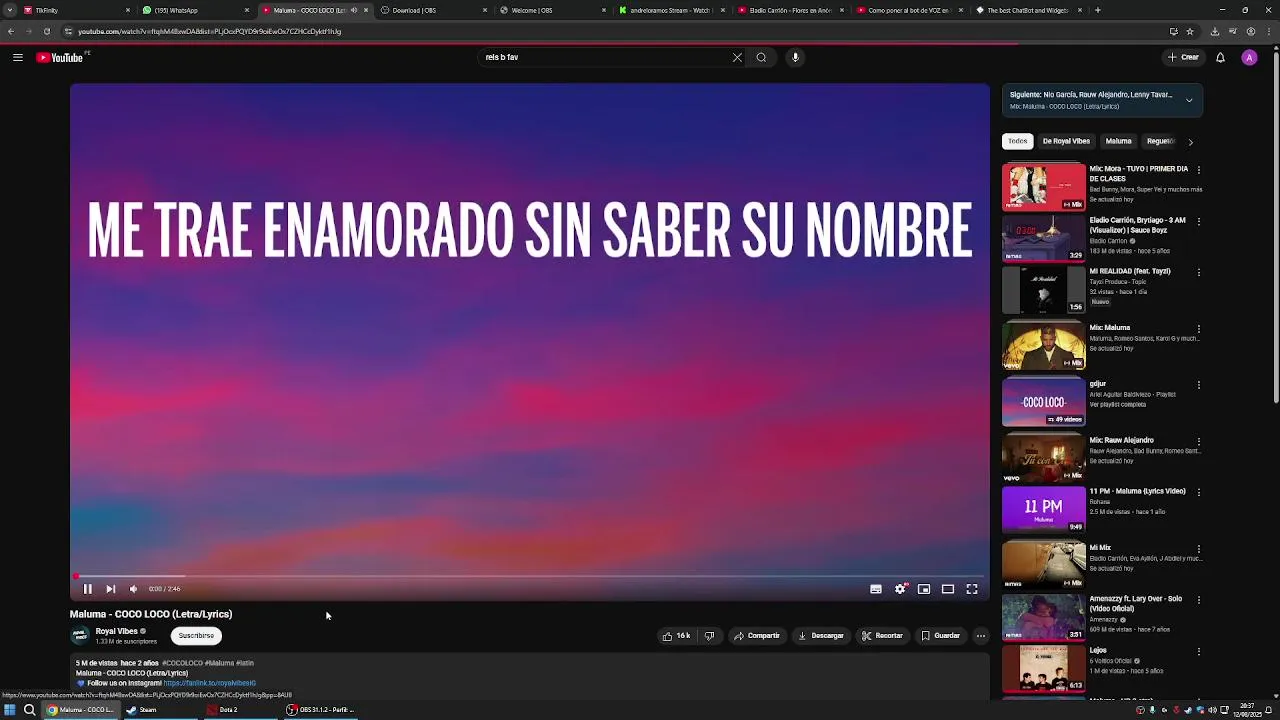Save the video with Guardar
This screenshot has height=720, width=1280.
tap(941, 636)
